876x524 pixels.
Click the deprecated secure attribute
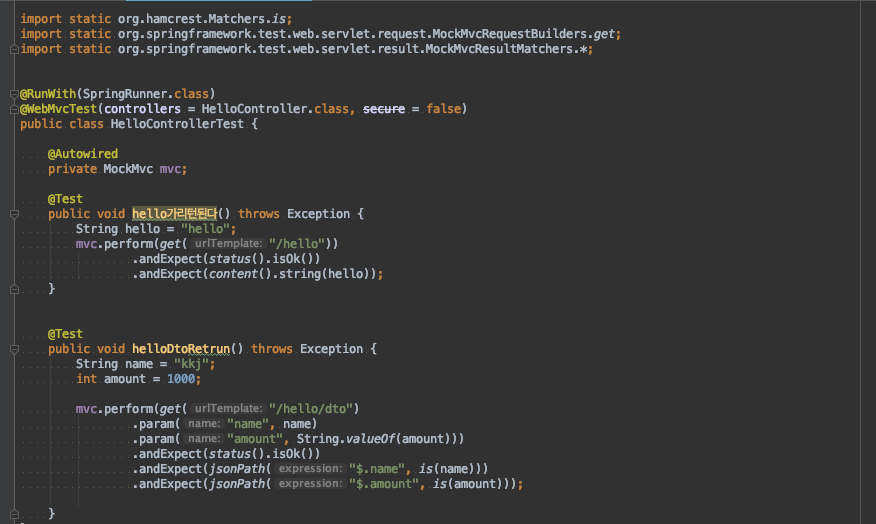pos(384,109)
